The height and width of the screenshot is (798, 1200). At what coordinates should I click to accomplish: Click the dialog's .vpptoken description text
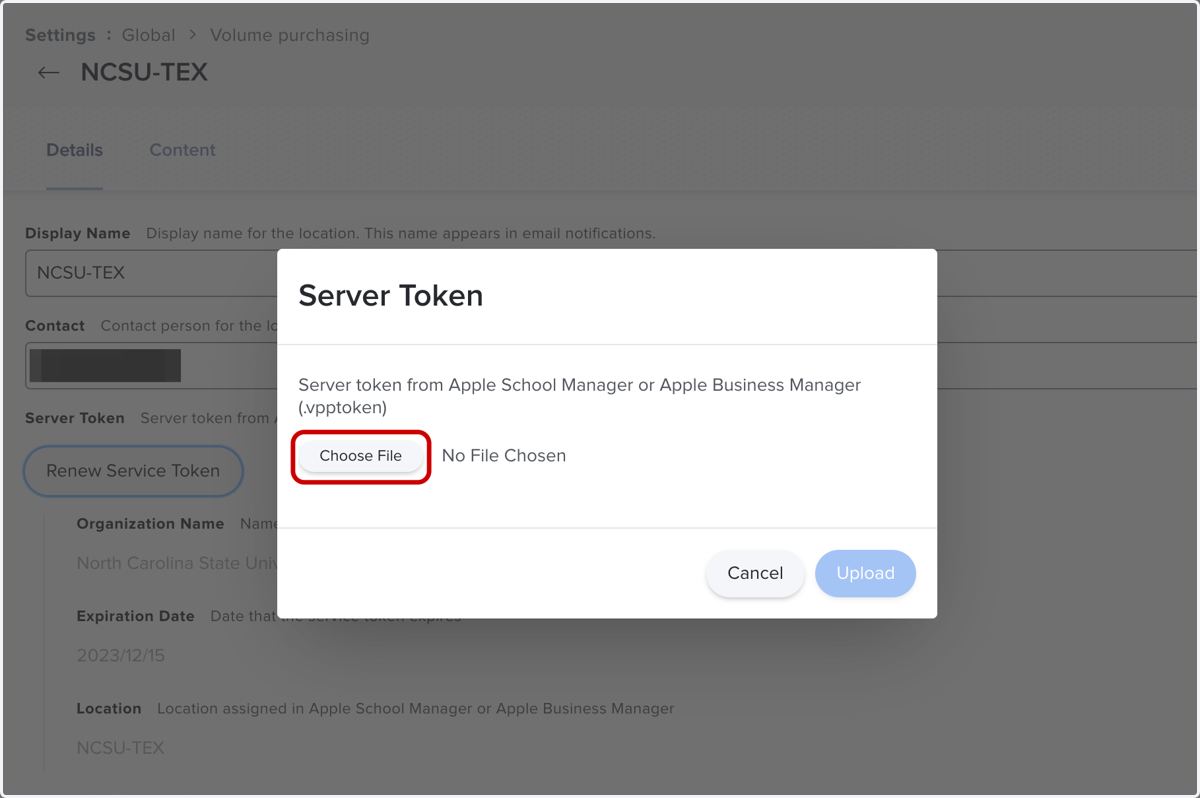point(580,396)
